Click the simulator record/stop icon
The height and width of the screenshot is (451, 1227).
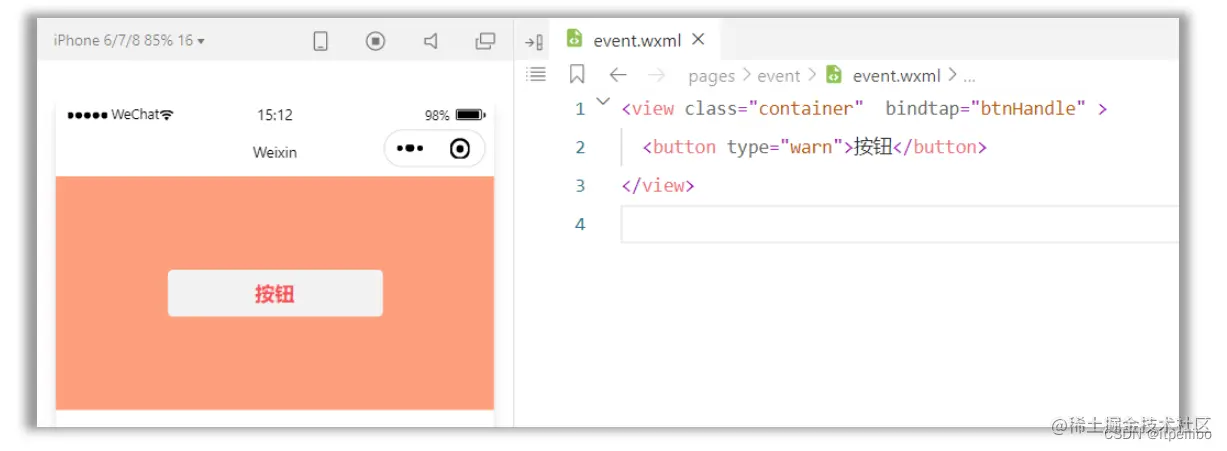[x=375, y=41]
